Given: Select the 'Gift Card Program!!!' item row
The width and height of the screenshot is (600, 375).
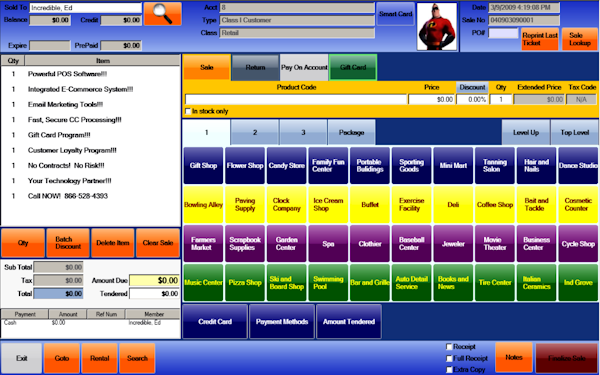Looking at the screenshot, I should pos(90,135).
